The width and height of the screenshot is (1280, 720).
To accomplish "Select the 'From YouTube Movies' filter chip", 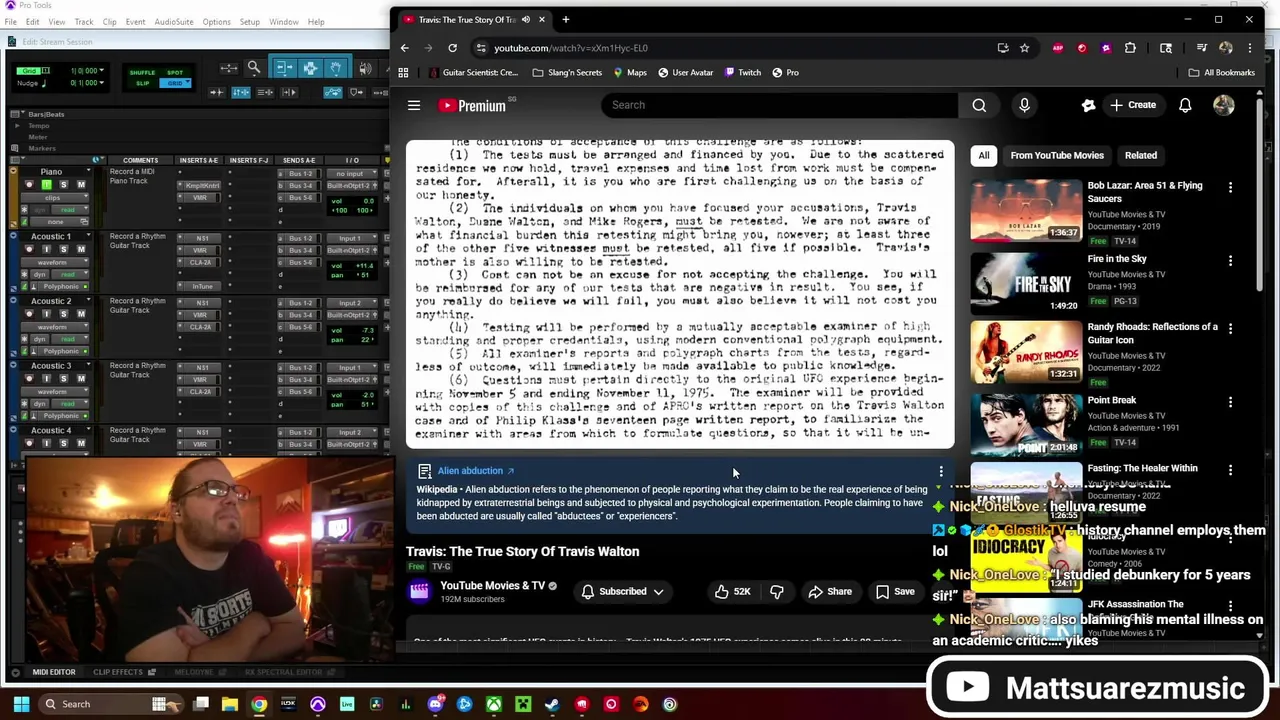I will tap(1057, 155).
